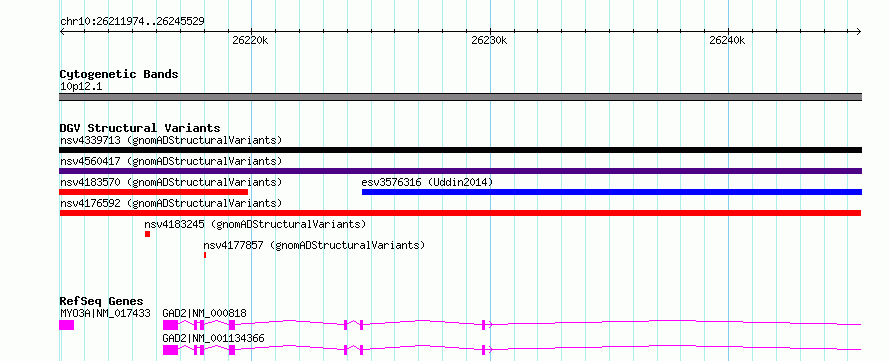Viewport: 890px width, 361px height.
Task: Select the first large exon of GAD2 NM_001134366
Action: (x=170, y=350)
